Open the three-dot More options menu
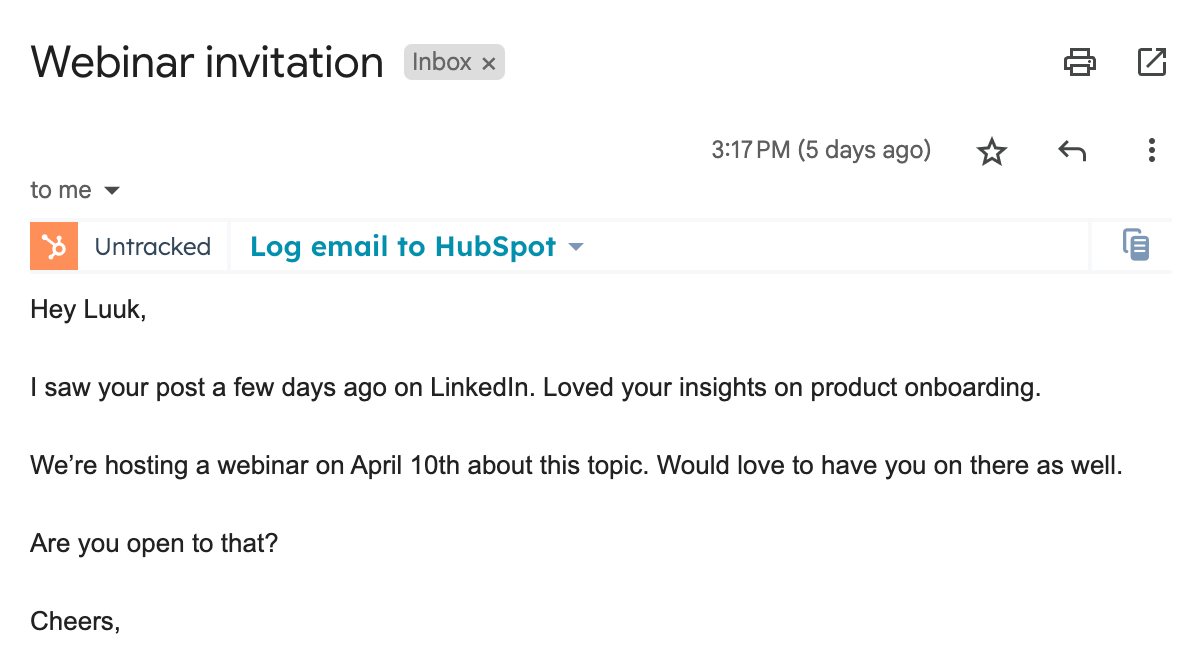 pos(1152,152)
